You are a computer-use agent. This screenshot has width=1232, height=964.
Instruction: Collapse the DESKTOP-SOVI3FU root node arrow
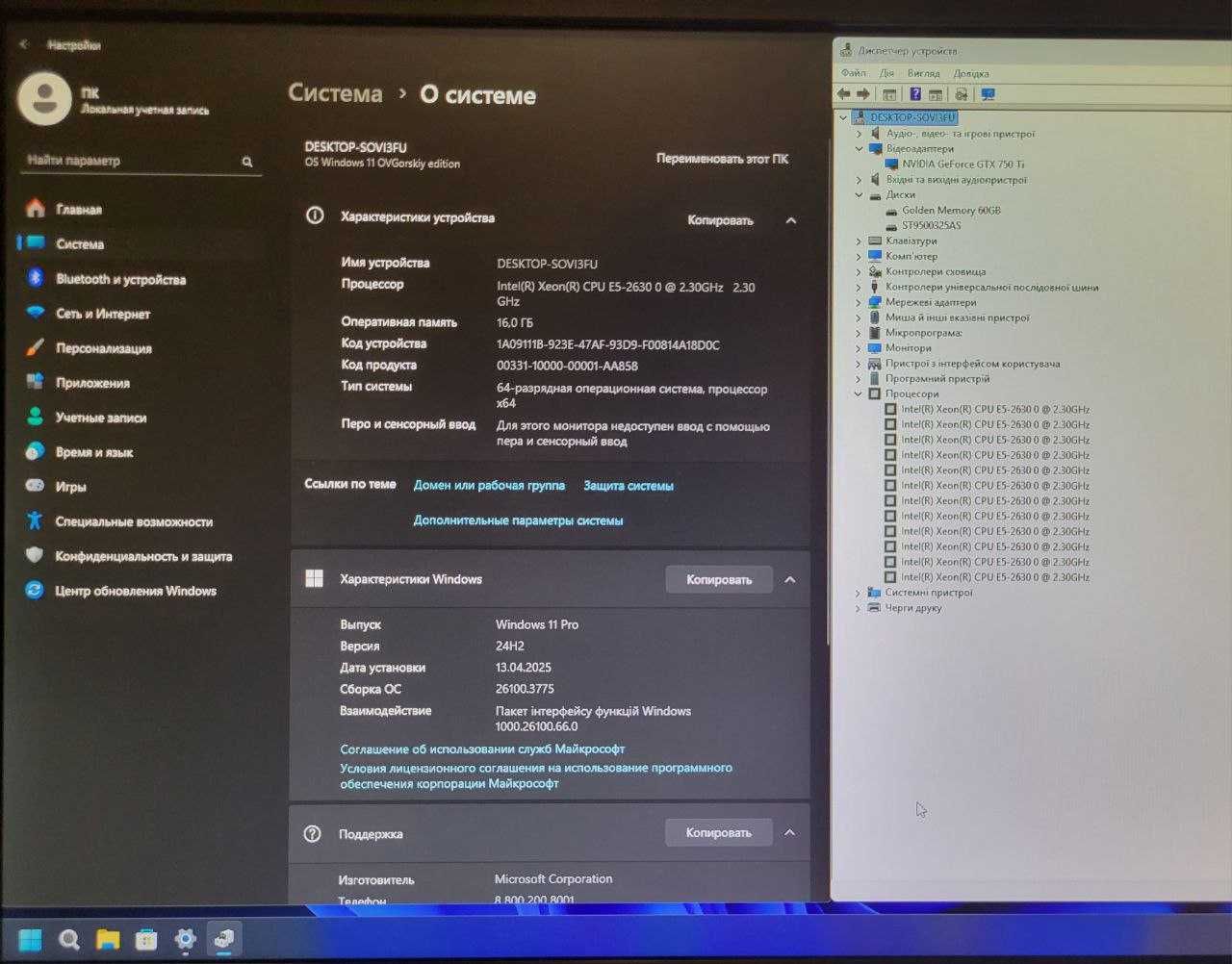point(843,117)
